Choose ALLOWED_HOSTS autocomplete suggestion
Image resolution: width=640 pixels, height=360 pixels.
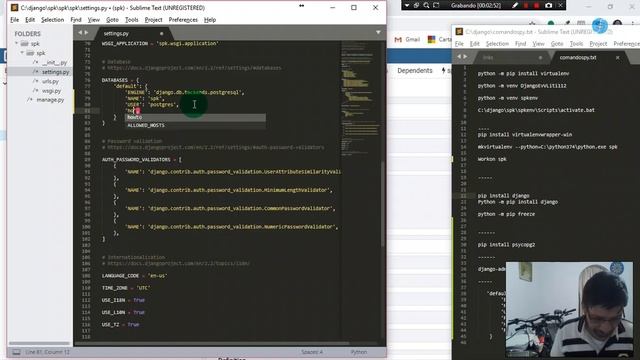point(195,125)
